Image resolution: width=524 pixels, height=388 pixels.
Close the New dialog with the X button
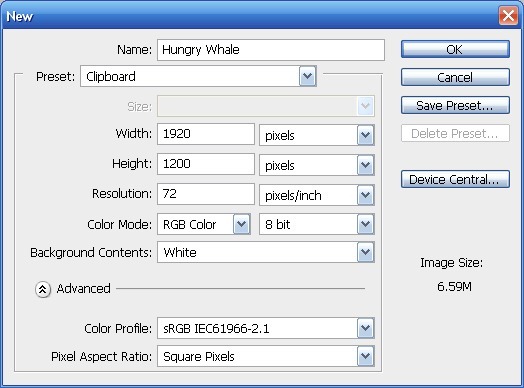point(508,16)
